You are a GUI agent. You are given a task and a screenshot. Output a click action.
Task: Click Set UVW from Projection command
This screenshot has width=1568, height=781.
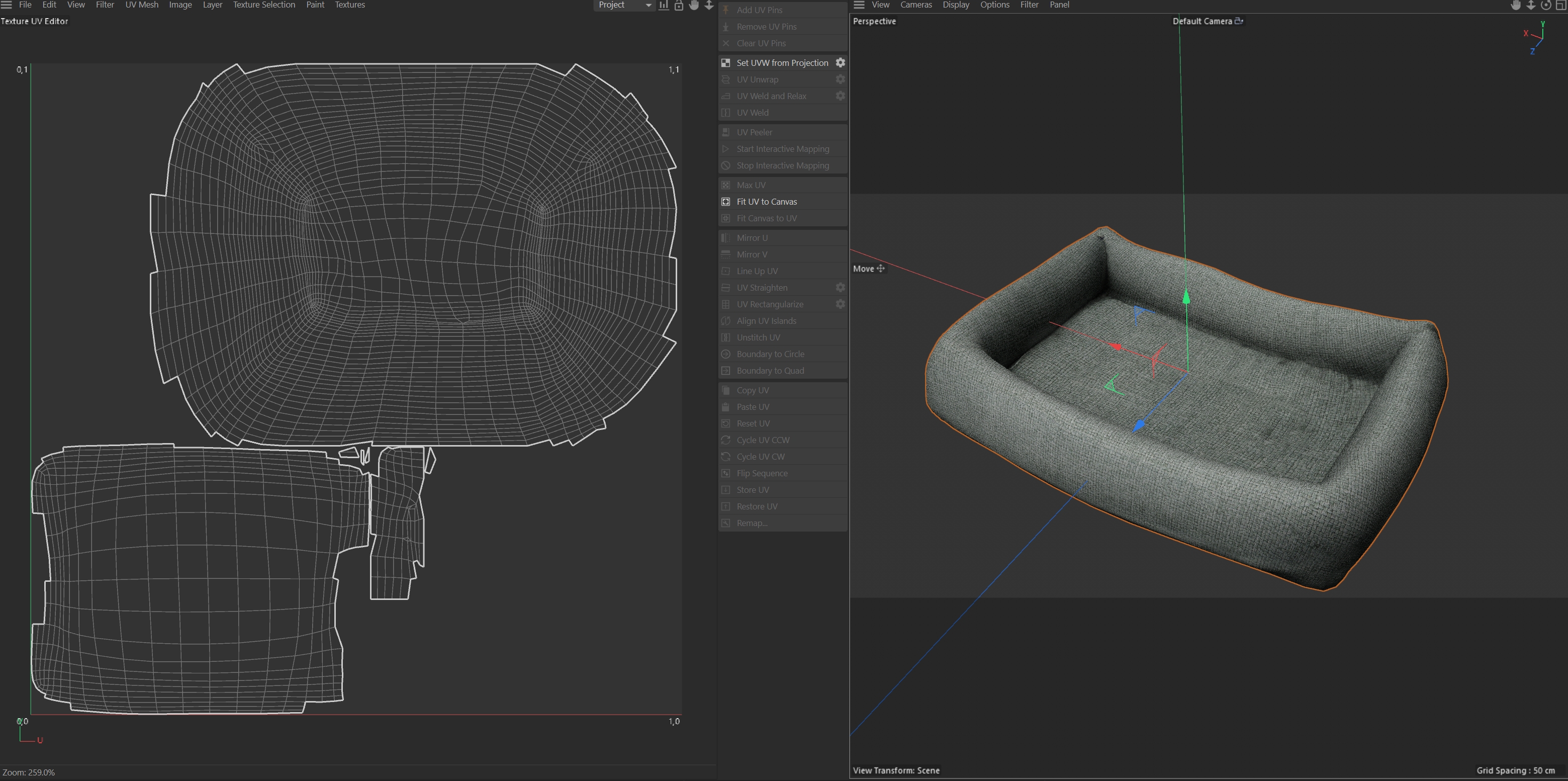[782, 63]
